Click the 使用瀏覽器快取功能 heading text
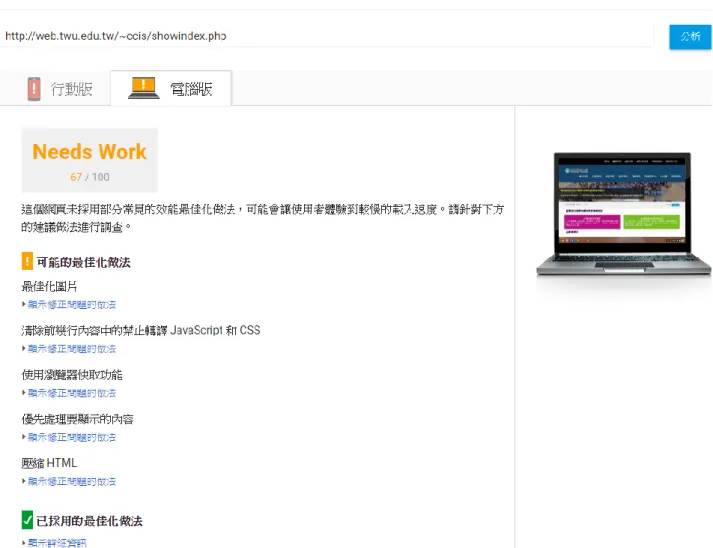Image resolution: width=713 pixels, height=548 pixels. click(72, 375)
